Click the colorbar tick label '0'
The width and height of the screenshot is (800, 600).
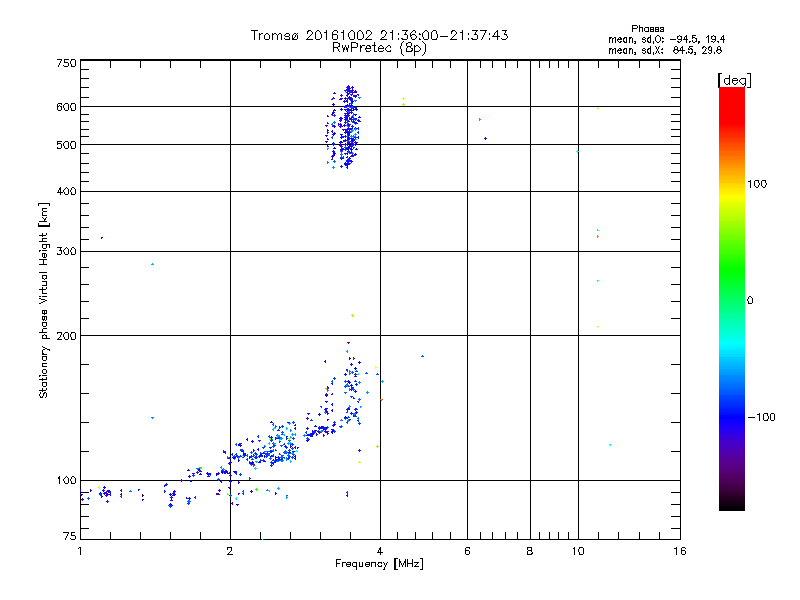[749, 301]
